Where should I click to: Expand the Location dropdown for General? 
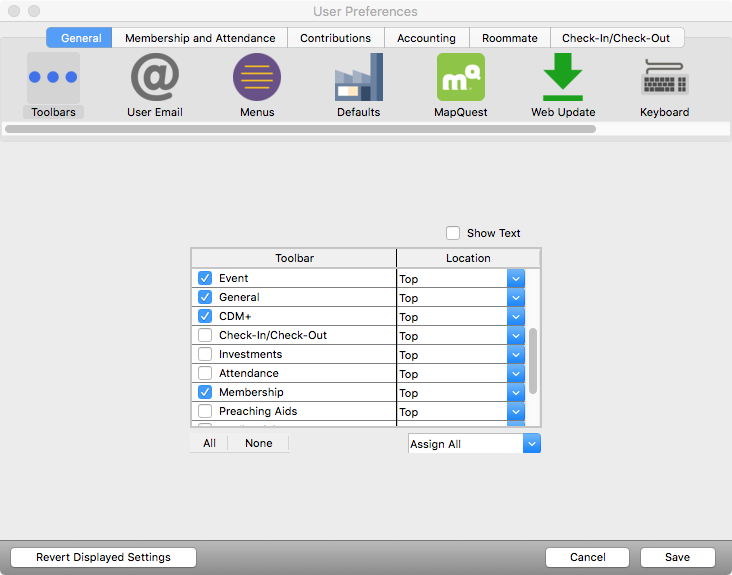click(x=516, y=298)
